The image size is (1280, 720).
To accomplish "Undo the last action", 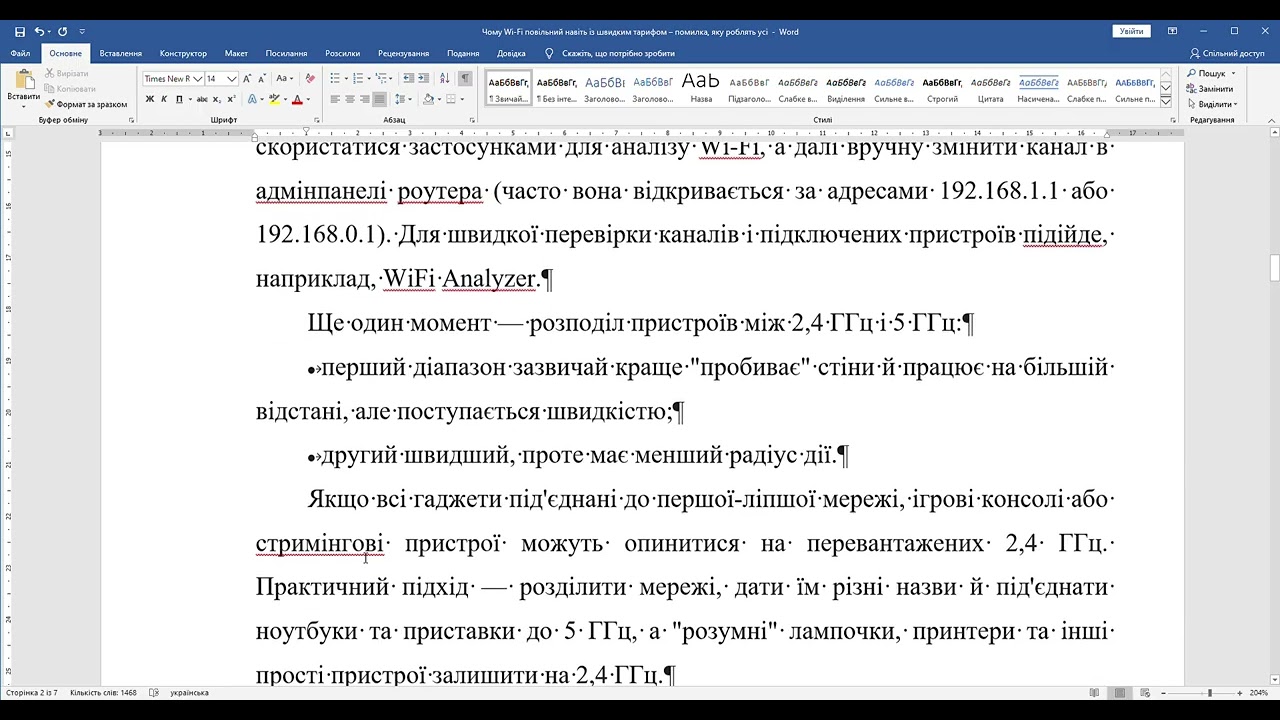I will coord(41,32).
